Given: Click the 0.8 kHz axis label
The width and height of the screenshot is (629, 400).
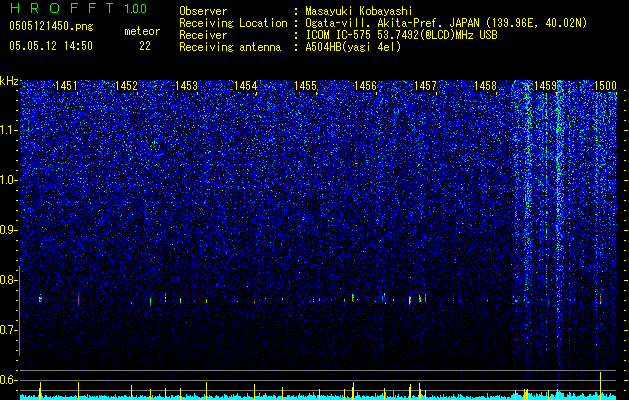Looking at the screenshot, I should coord(9,280).
